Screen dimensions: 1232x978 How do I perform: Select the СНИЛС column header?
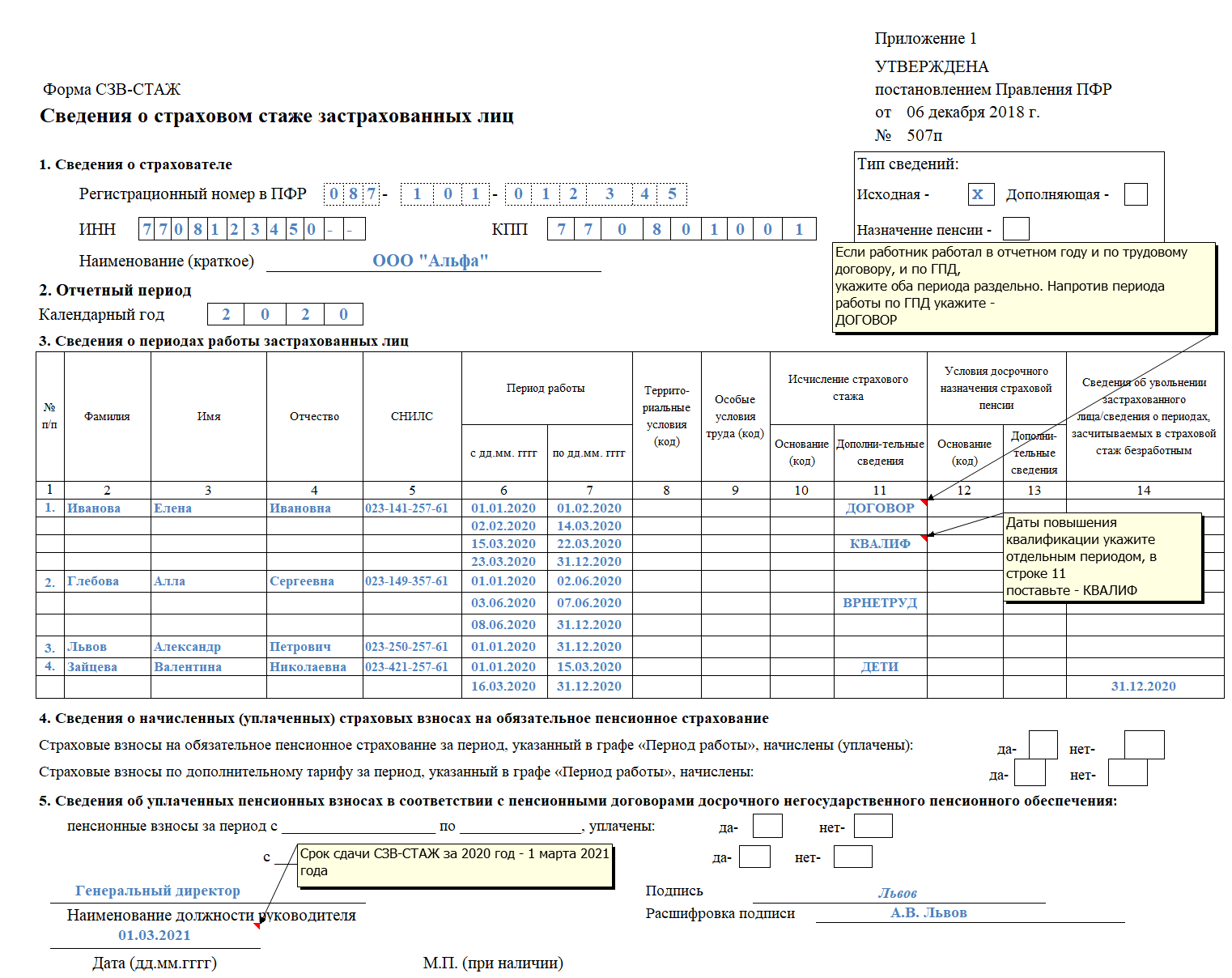412,416
